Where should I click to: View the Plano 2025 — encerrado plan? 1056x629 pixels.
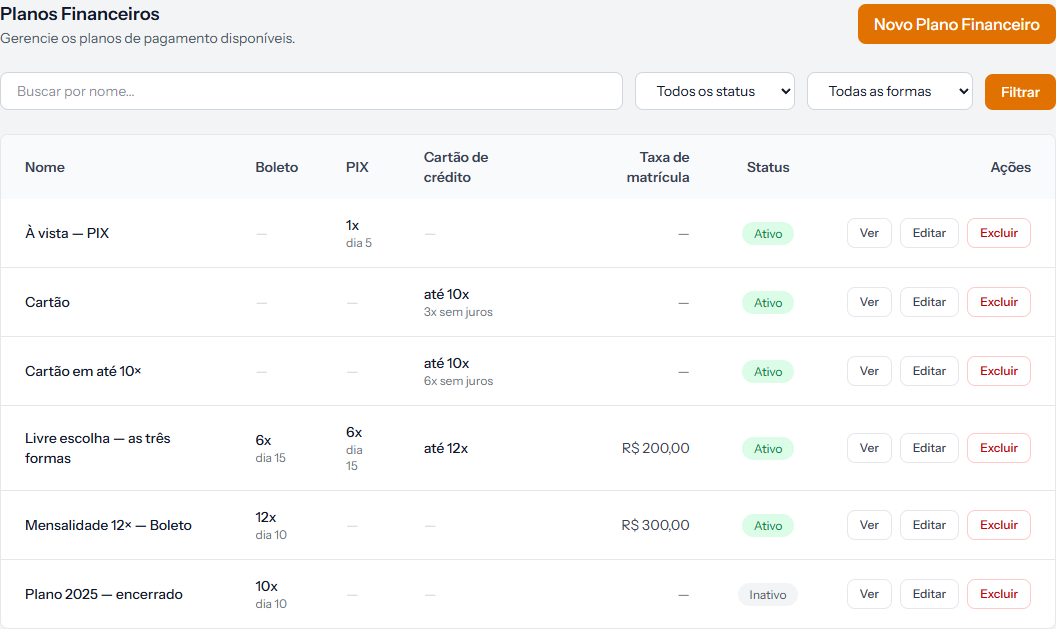869,594
